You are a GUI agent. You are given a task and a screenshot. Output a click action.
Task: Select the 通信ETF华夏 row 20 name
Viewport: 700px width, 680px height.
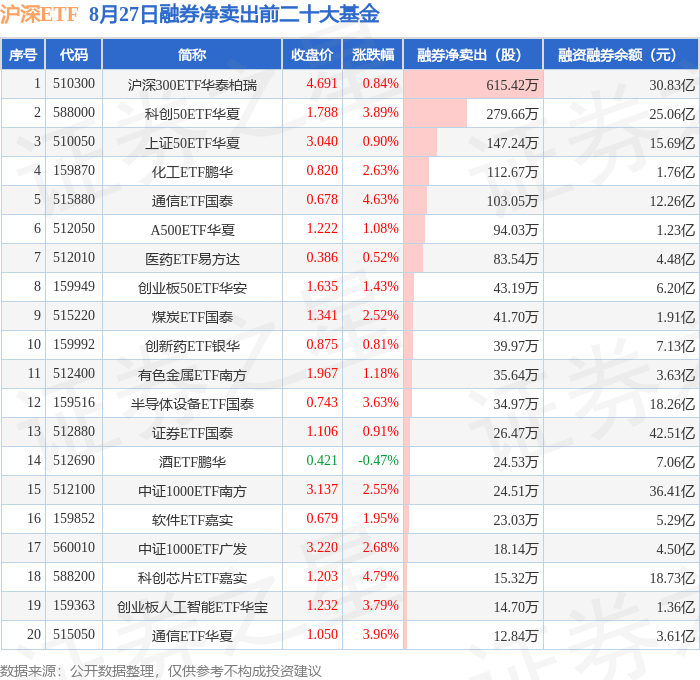[x=192, y=636]
